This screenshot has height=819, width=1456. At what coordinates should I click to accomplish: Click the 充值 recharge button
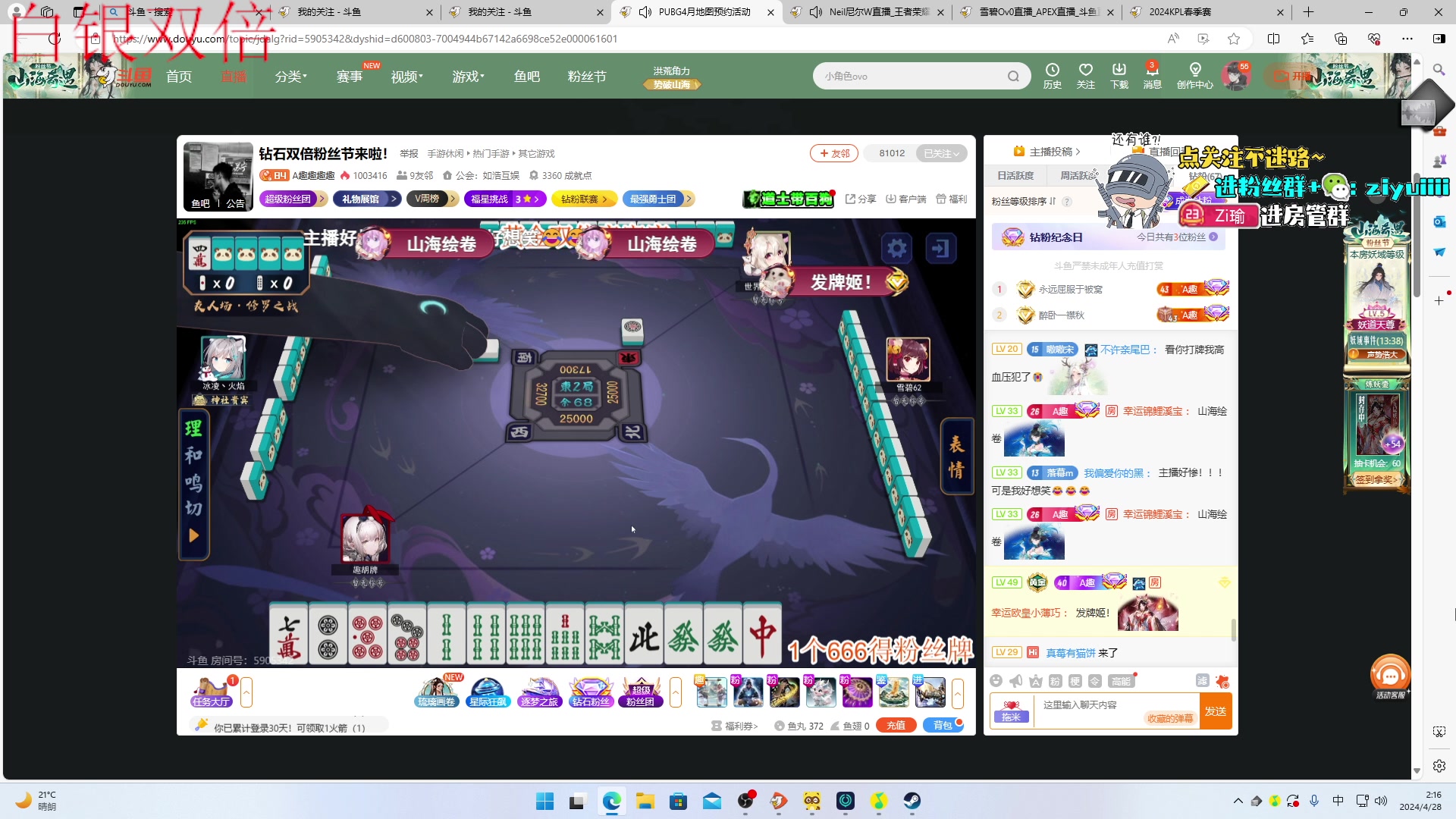[896, 726]
